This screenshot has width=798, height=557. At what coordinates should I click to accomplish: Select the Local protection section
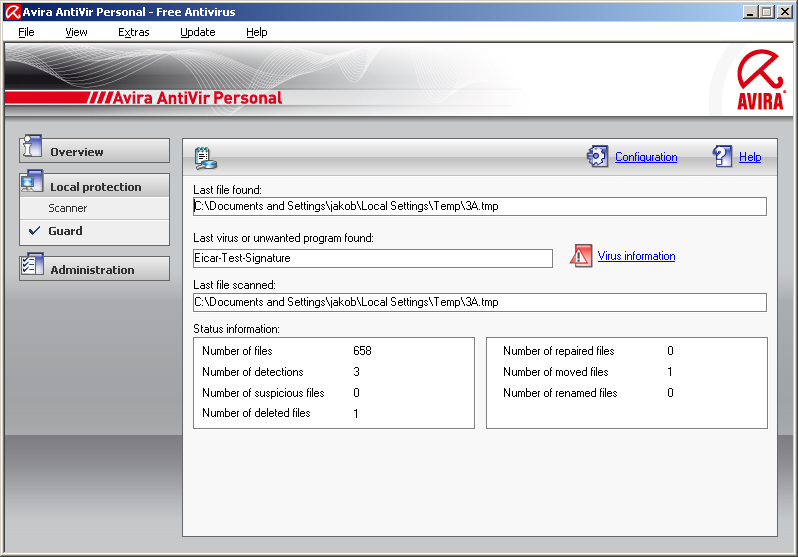click(95, 186)
